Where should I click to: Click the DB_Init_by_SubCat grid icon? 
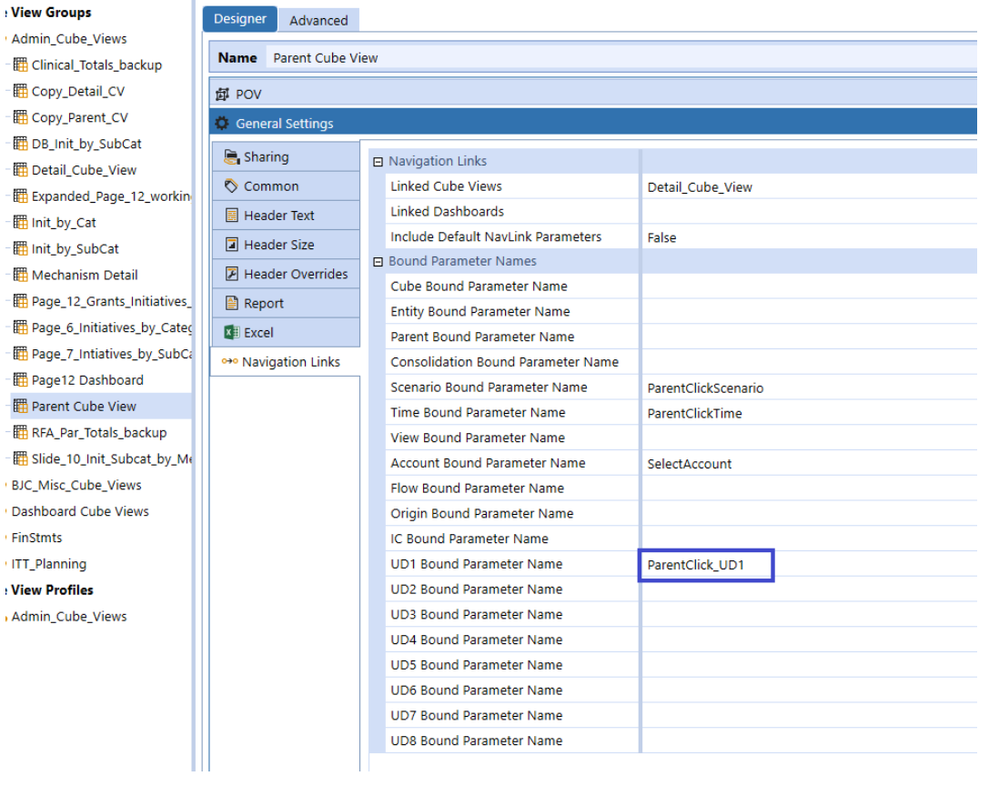coord(20,143)
